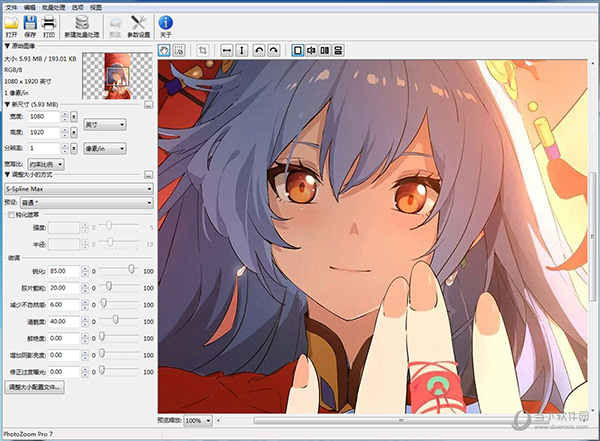Open the 像素/in resolution unit dropdown
The image size is (600, 441).
coord(105,149)
